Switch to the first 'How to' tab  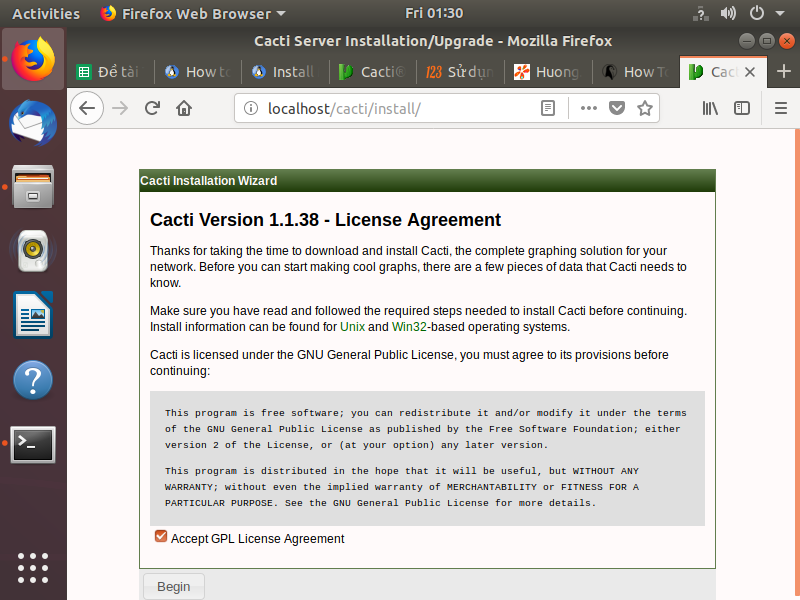tap(198, 72)
